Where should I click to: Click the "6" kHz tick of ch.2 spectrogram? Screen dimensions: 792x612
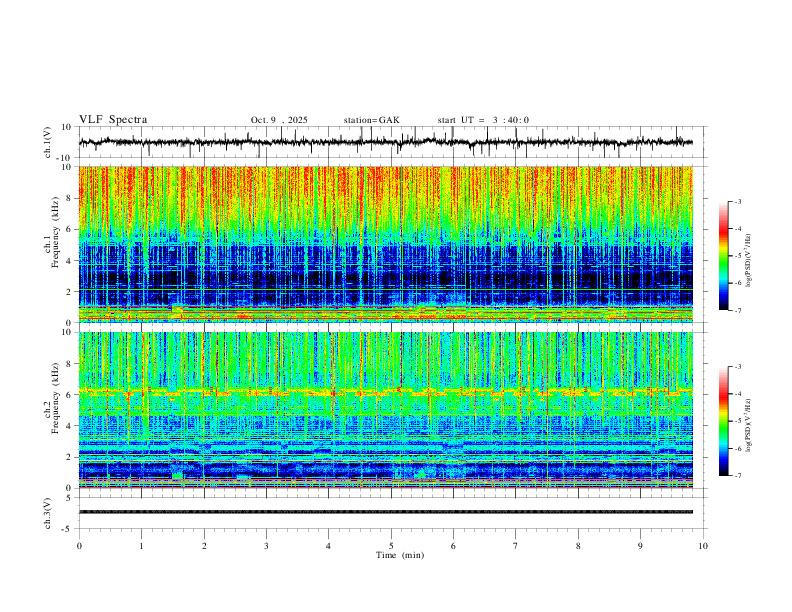[70, 395]
